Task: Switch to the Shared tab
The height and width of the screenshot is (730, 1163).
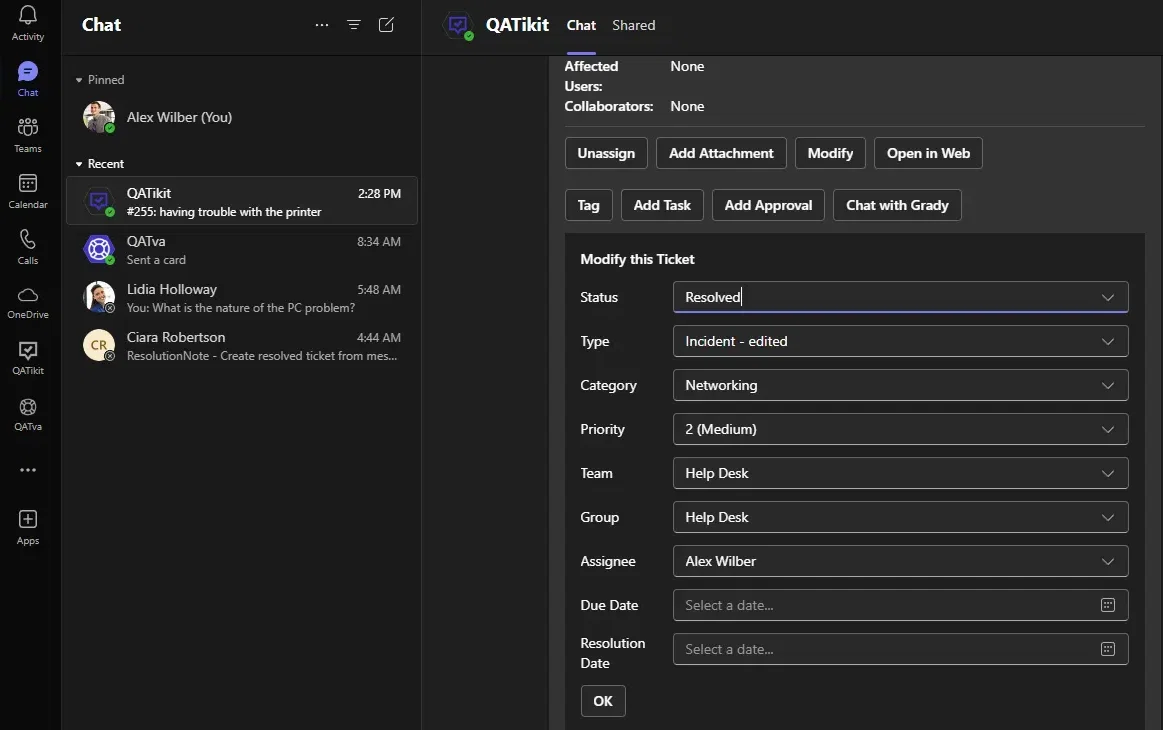Action: [633, 25]
